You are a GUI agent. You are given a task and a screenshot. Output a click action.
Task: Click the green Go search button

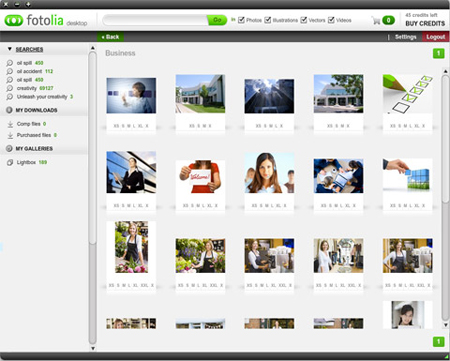(217, 20)
